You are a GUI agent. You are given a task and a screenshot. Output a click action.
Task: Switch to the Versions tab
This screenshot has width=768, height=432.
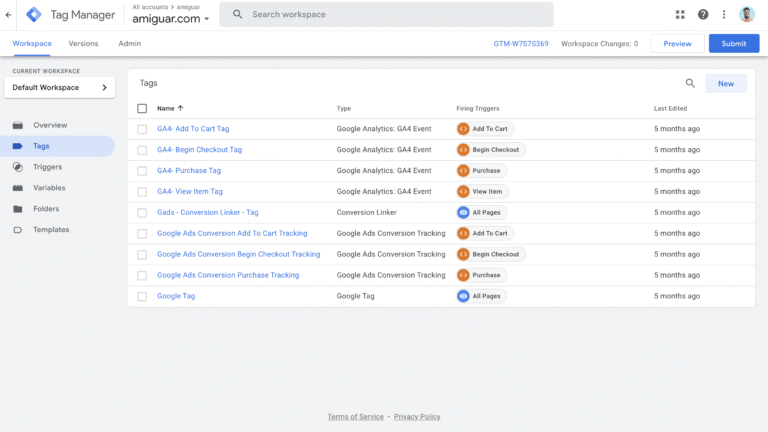pos(83,44)
